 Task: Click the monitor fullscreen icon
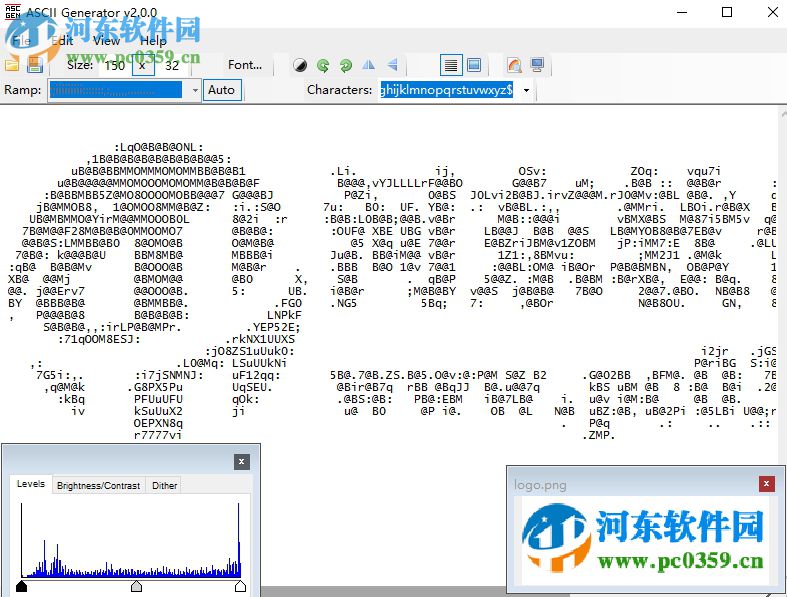(538, 65)
